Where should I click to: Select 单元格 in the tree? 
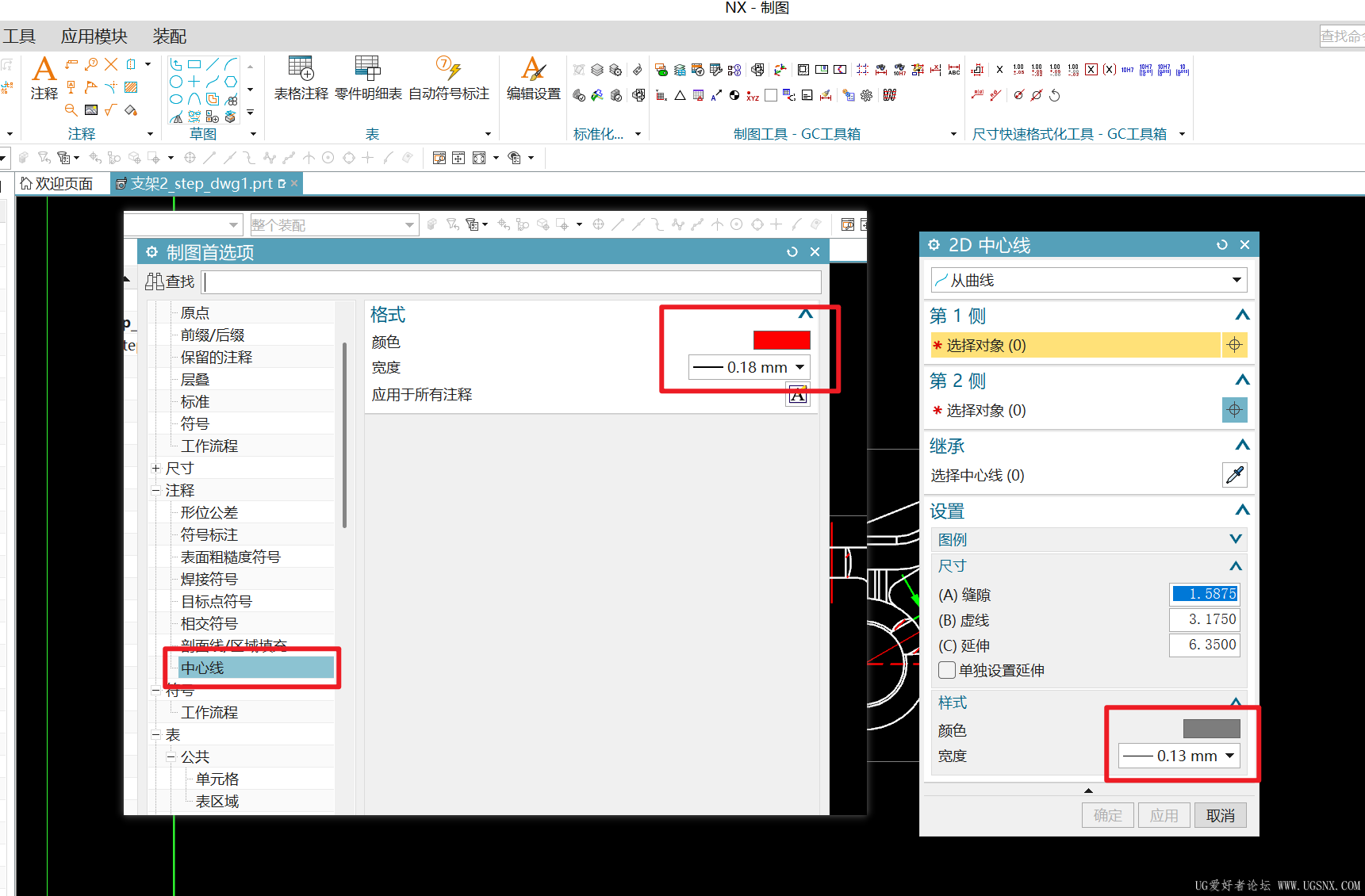coord(217,779)
